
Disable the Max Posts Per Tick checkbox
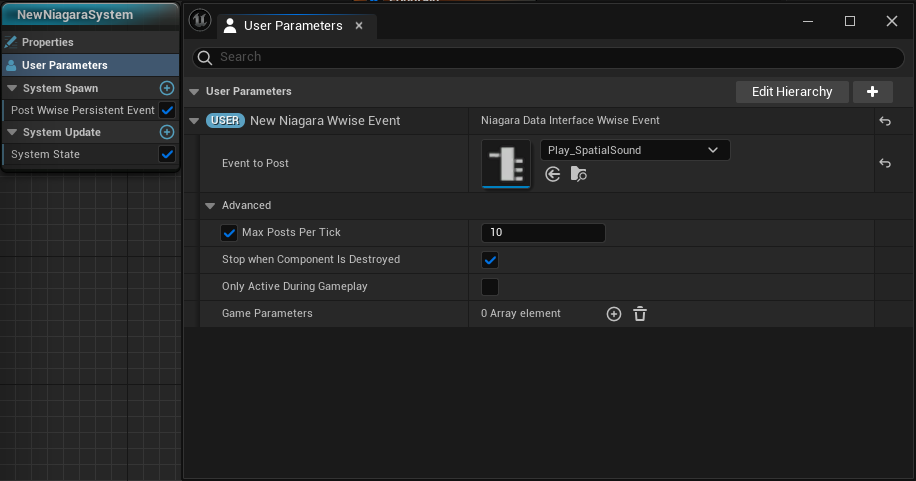pos(229,233)
